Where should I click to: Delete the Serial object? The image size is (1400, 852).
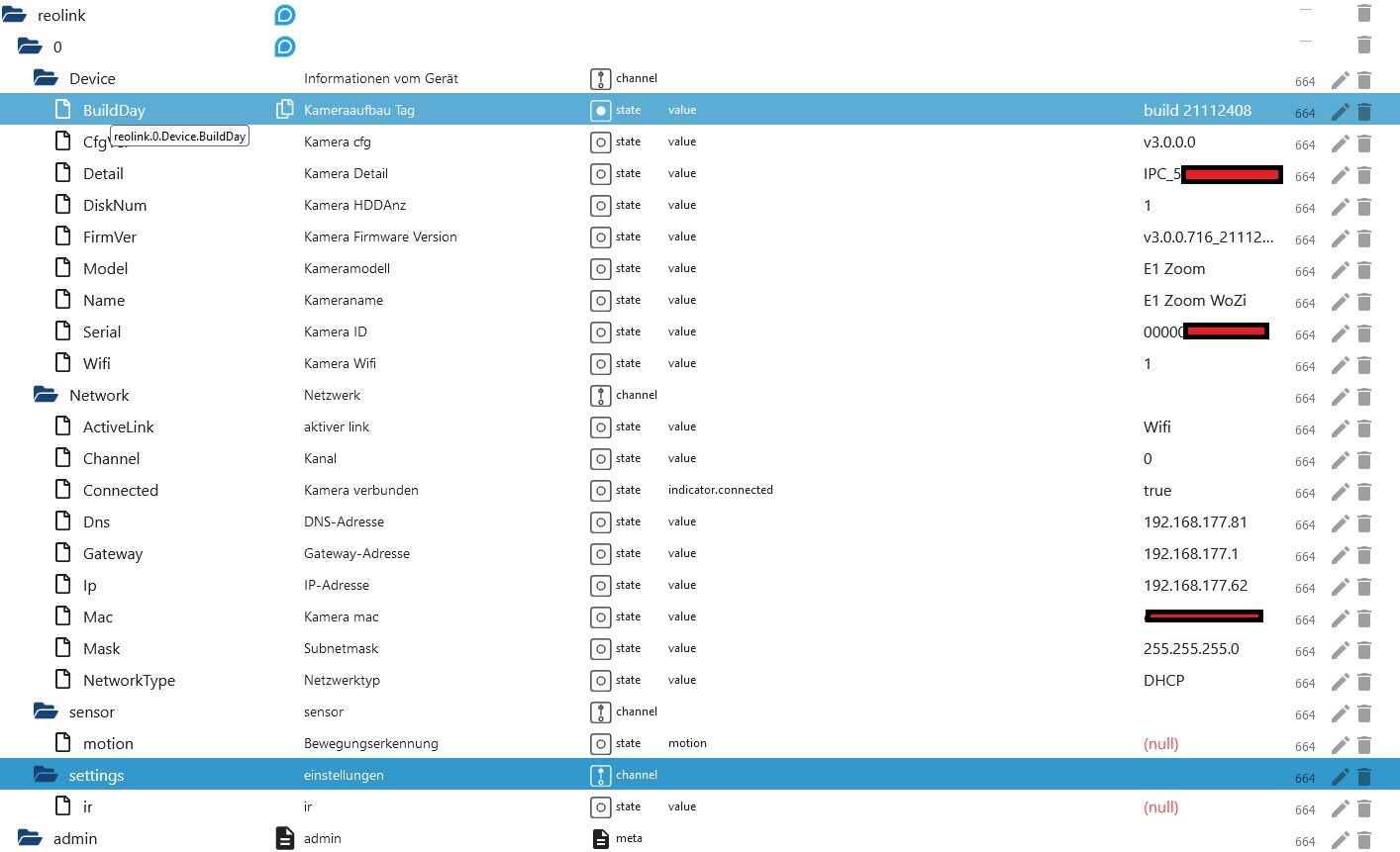coord(1364,333)
